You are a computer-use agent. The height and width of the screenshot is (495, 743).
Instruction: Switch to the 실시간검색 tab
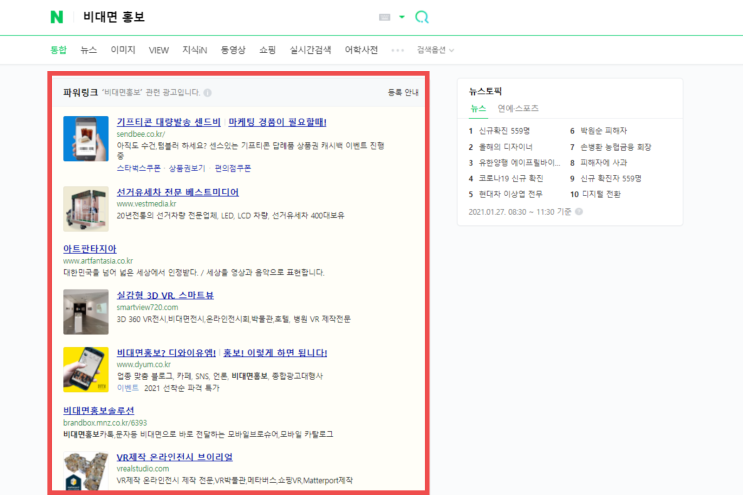click(x=310, y=50)
